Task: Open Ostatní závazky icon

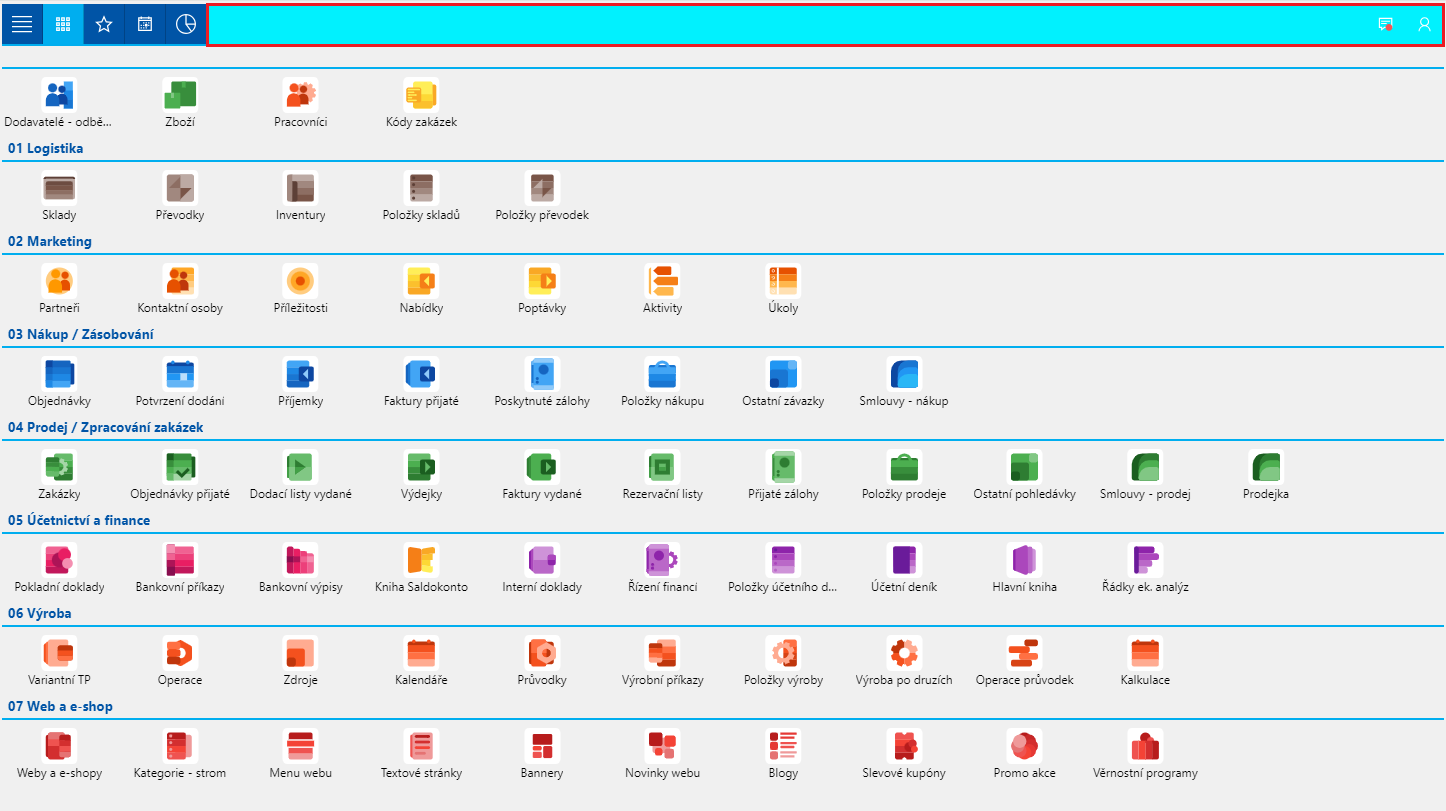Action: pos(784,374)
